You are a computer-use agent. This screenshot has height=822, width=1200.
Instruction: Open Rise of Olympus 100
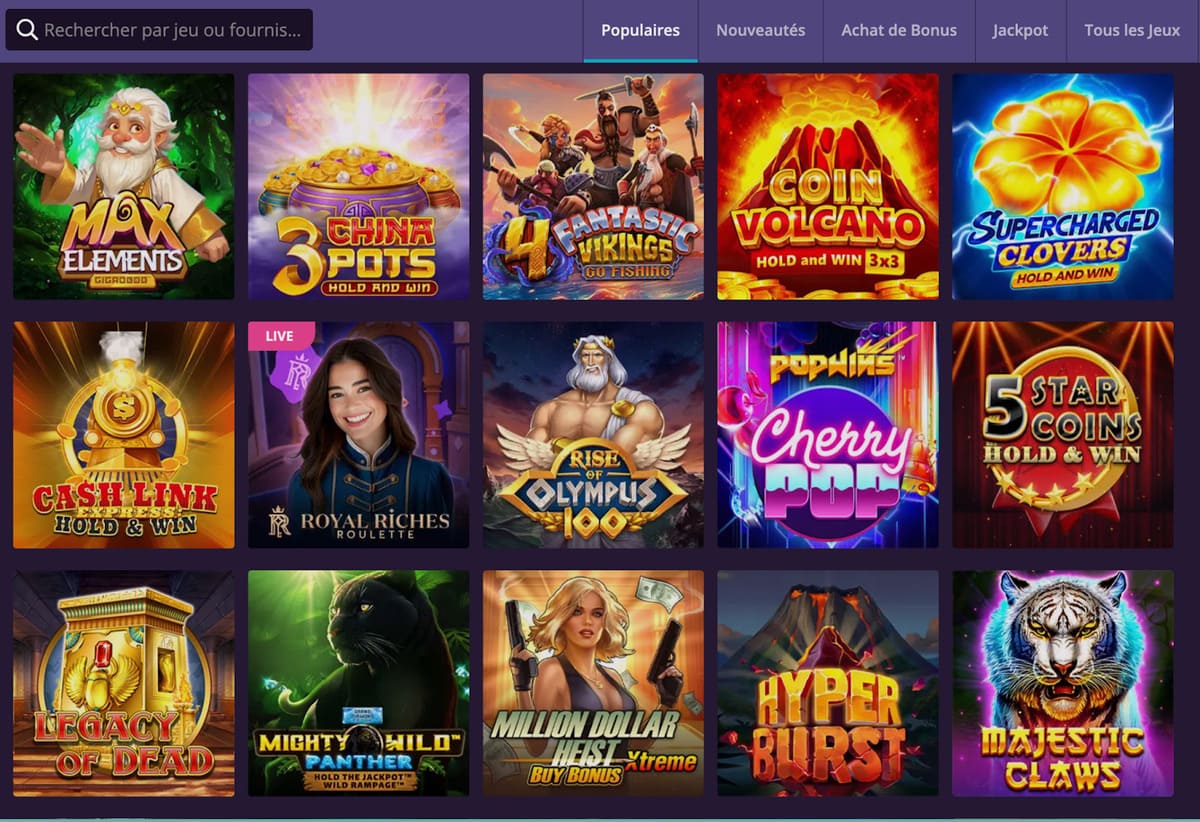(593, 435)
